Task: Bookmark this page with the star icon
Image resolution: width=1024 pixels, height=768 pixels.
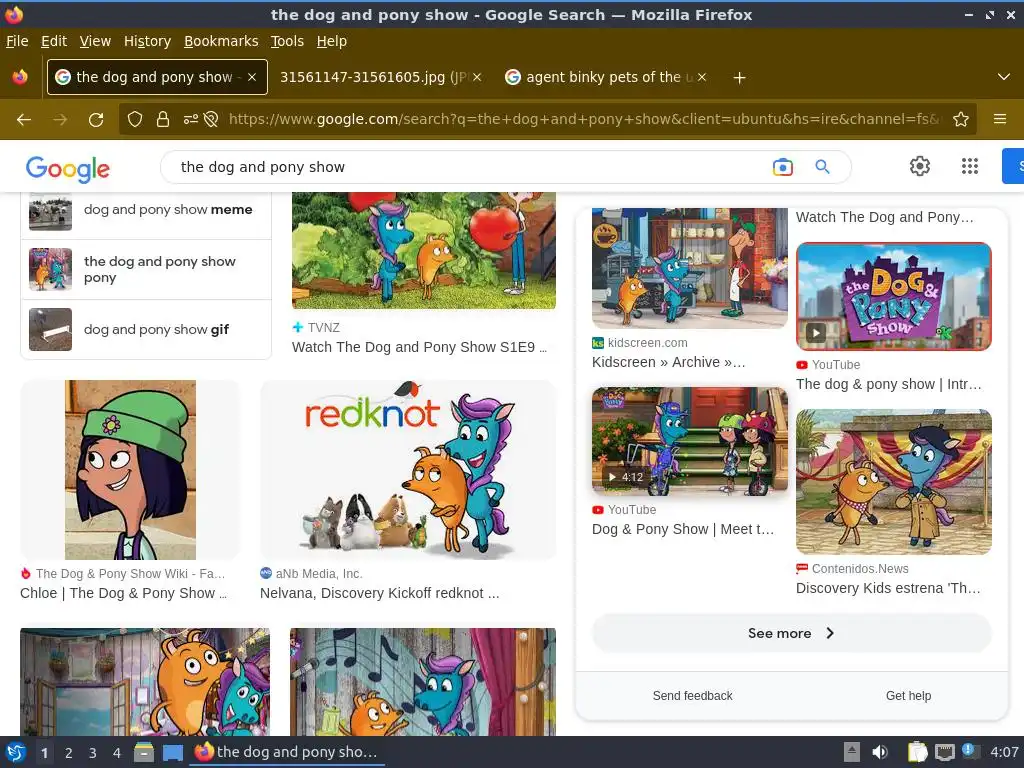Action: (x=961, y=119)
